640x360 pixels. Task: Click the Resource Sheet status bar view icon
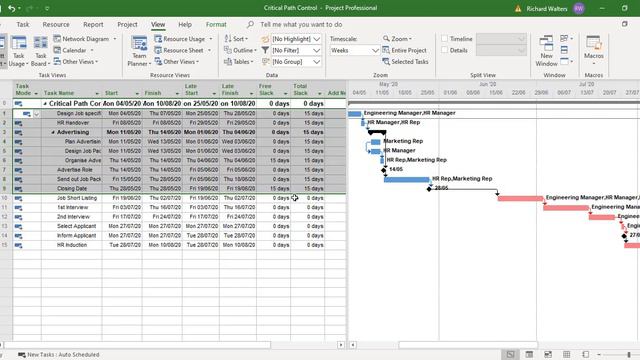pyautogui.click(x=567, y=354)
